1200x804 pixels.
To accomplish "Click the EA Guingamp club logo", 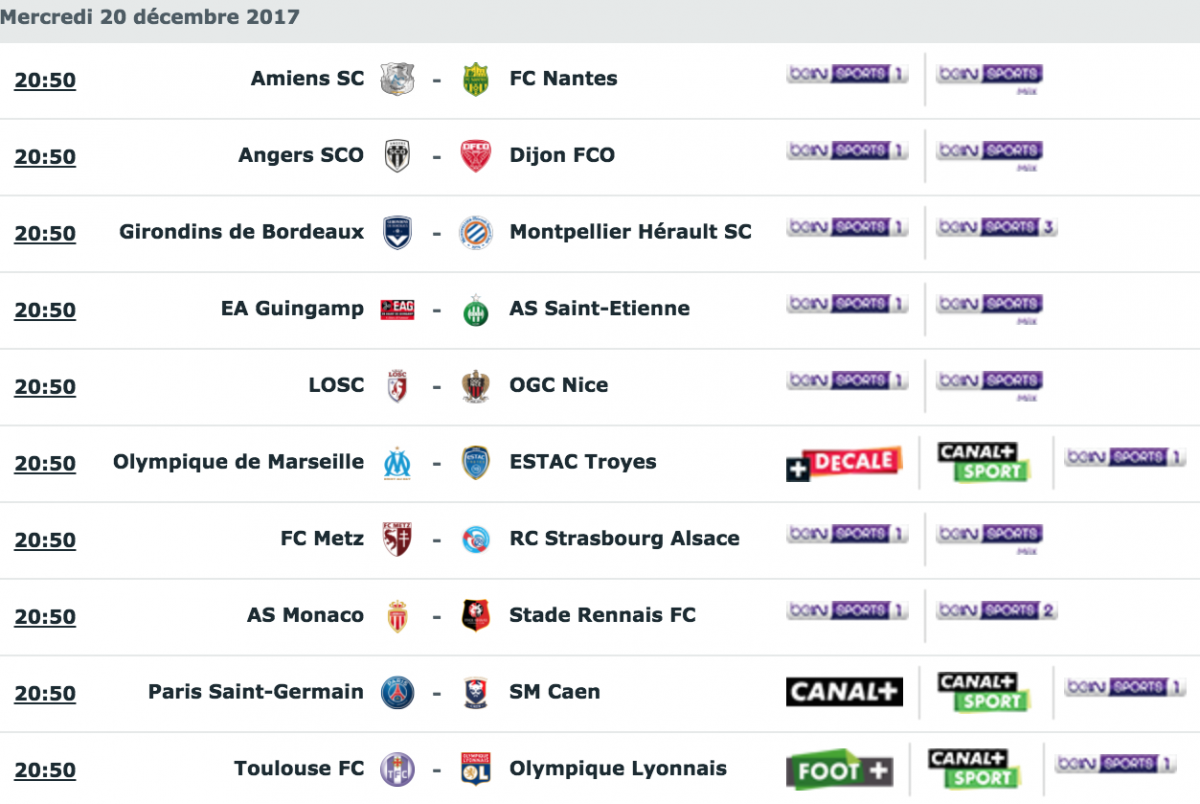I will [x=397, y=309].
